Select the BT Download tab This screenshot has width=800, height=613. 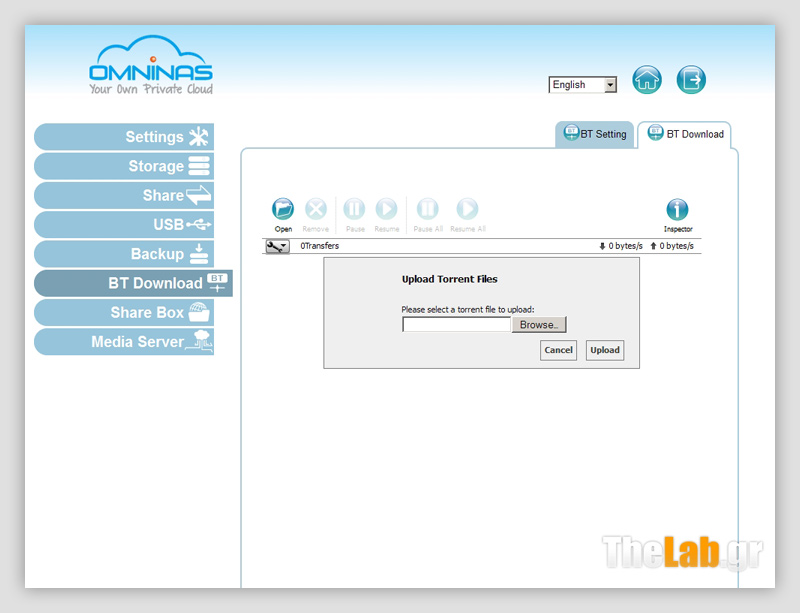[685, 134]
